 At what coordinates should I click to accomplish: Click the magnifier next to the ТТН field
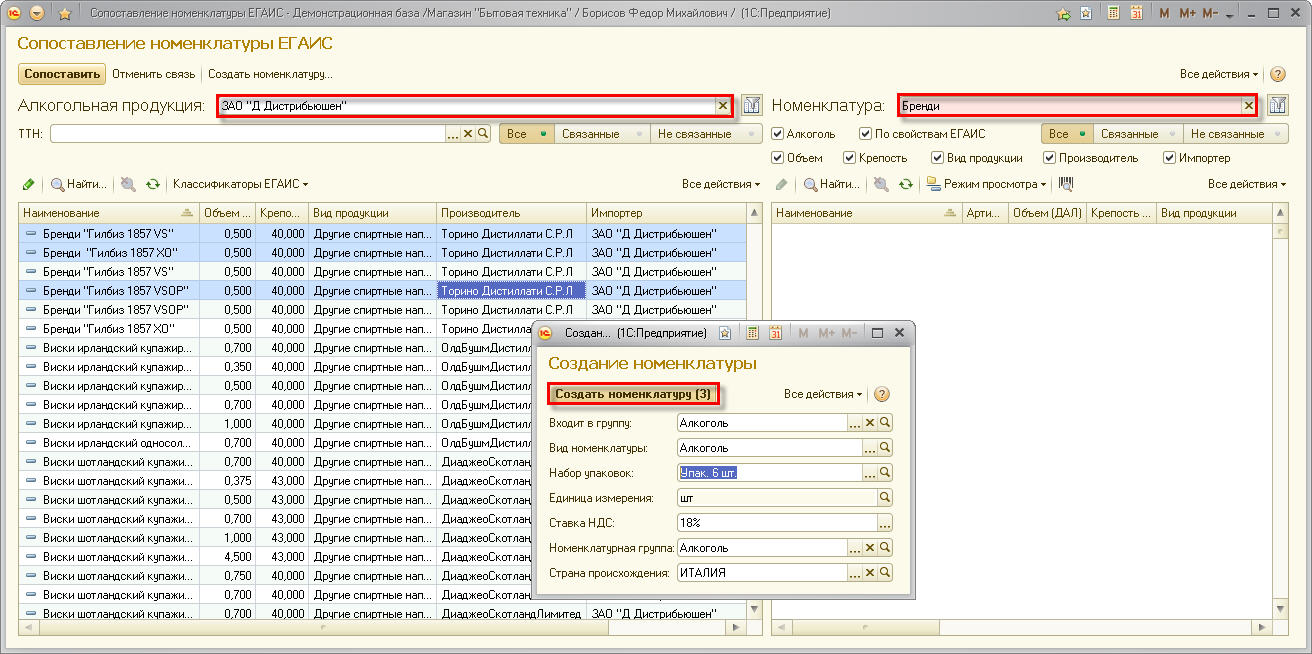click(483, 134)
